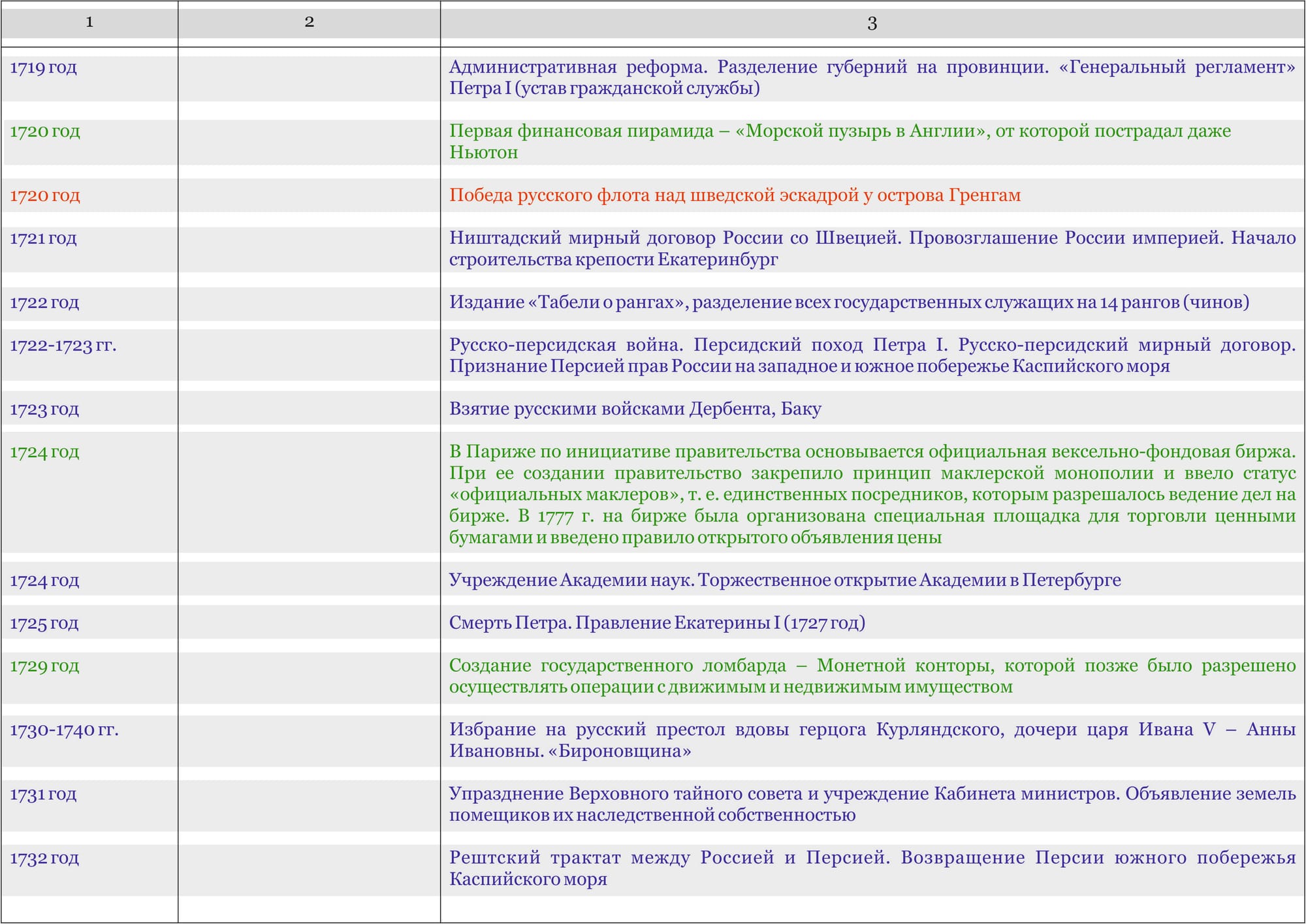Select the date cell "1729 год"
This screenshot has height=924, width=1306.
(44, 666)
